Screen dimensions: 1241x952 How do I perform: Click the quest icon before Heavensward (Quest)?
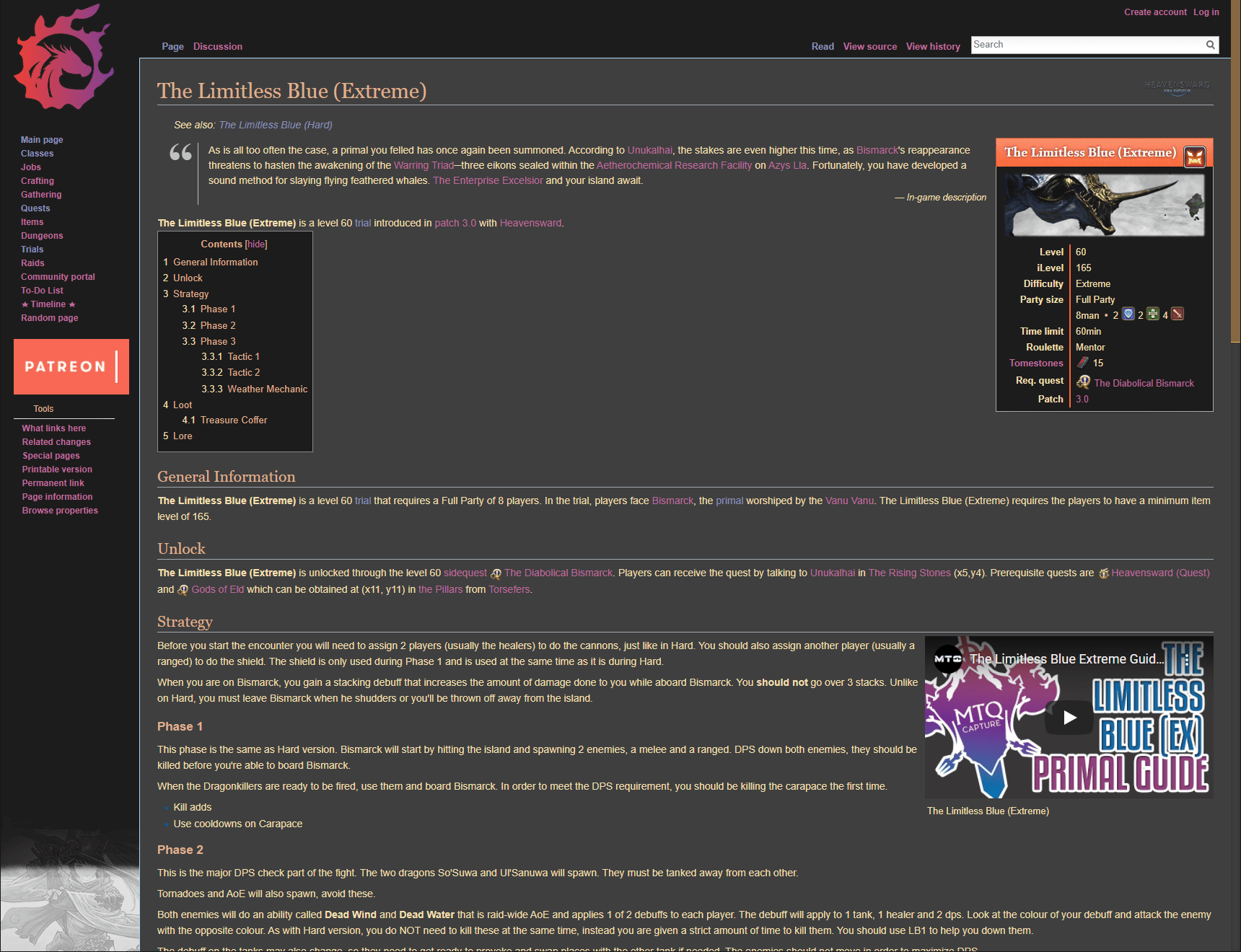(1103, 574)
